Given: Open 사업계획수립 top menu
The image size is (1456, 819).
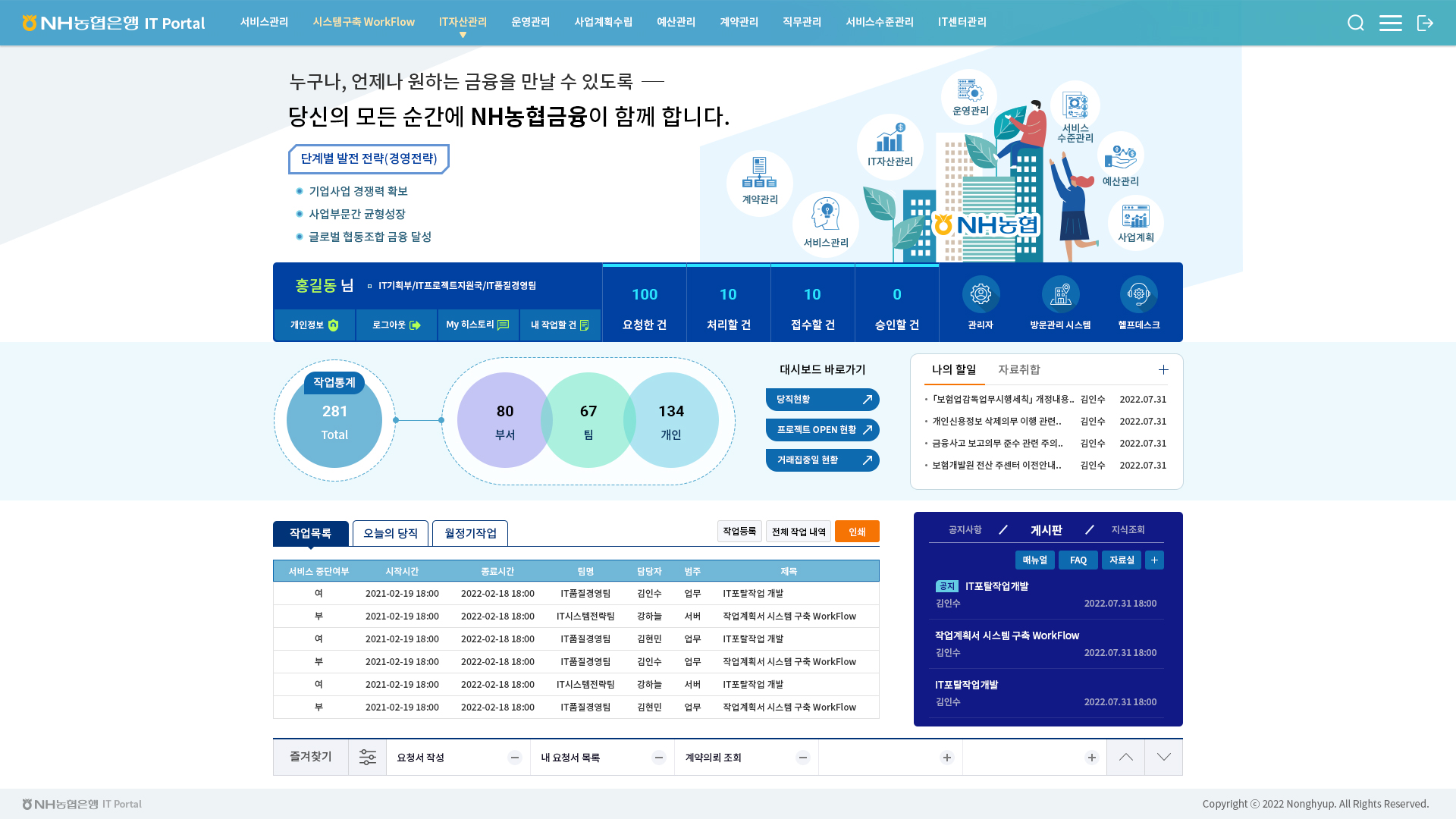Looking at the screenshot, I should coord(603,22).
